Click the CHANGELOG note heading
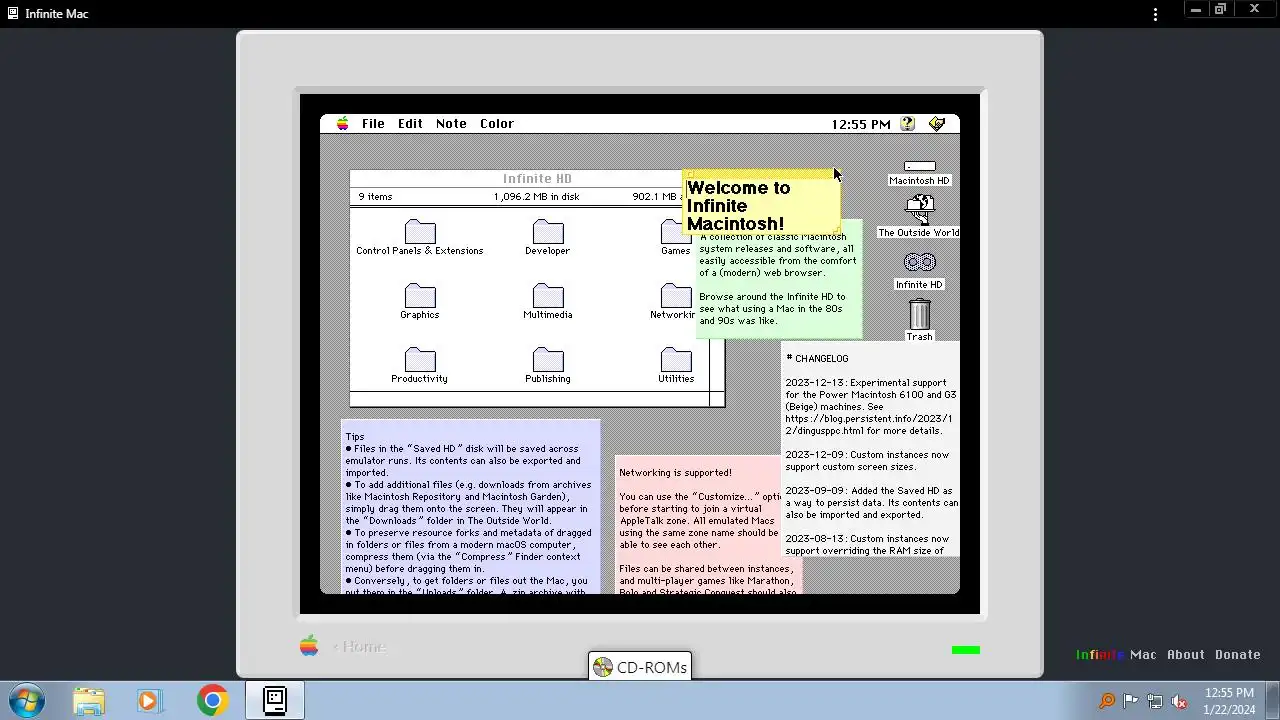This screenshot has height=720, width=1280. (817, 358)
